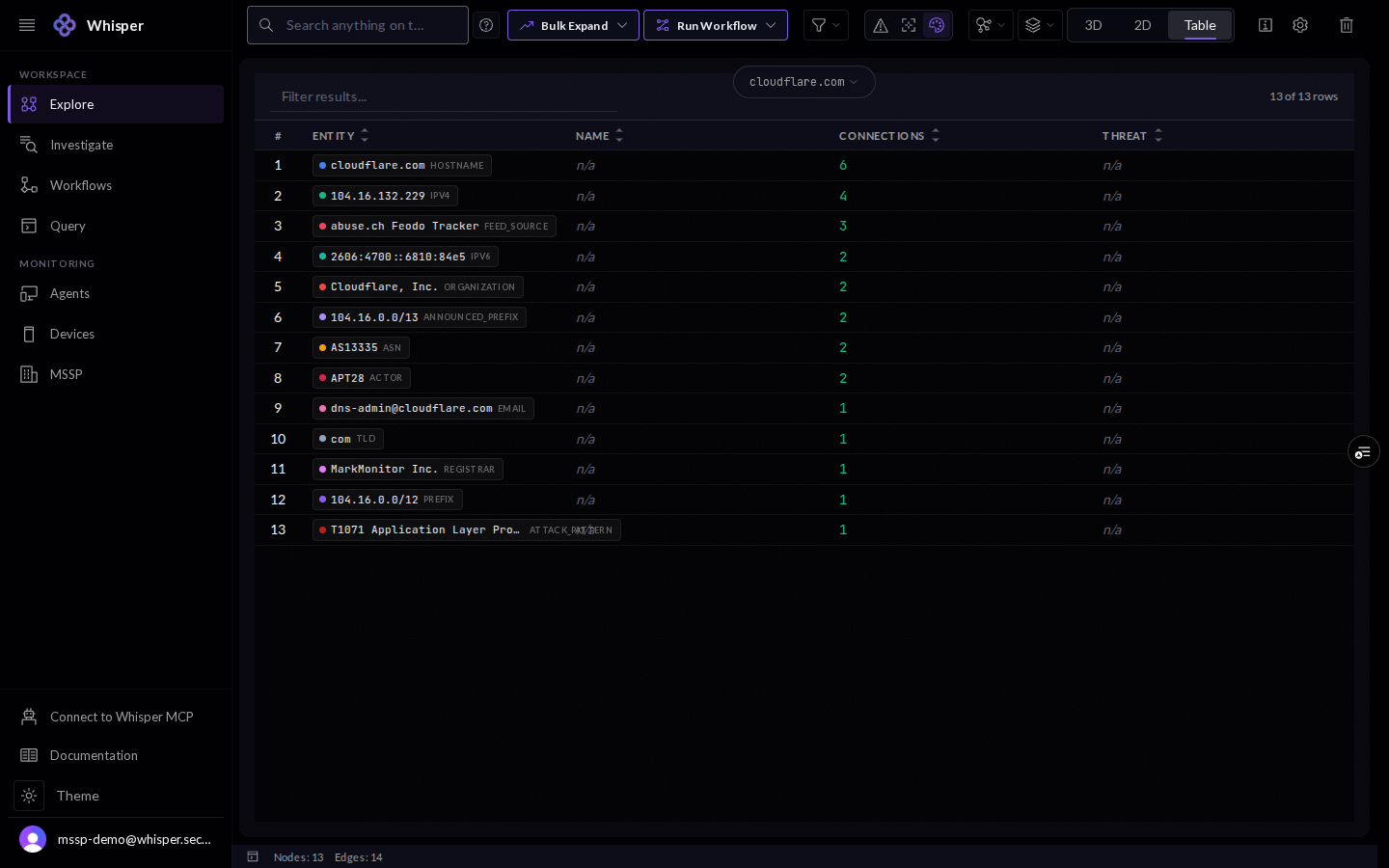Focus the search anything input

coord(358,25)
